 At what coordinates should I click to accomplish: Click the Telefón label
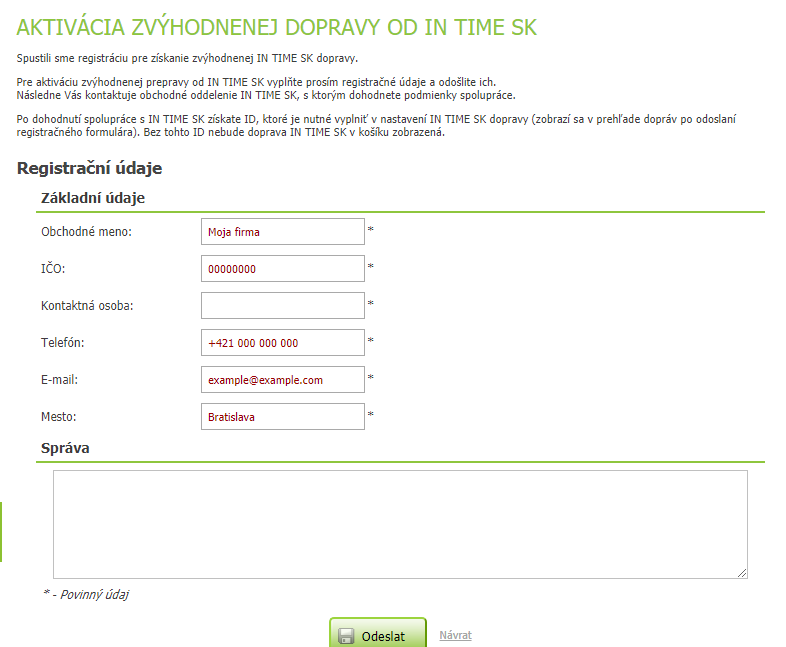[63, 343]
